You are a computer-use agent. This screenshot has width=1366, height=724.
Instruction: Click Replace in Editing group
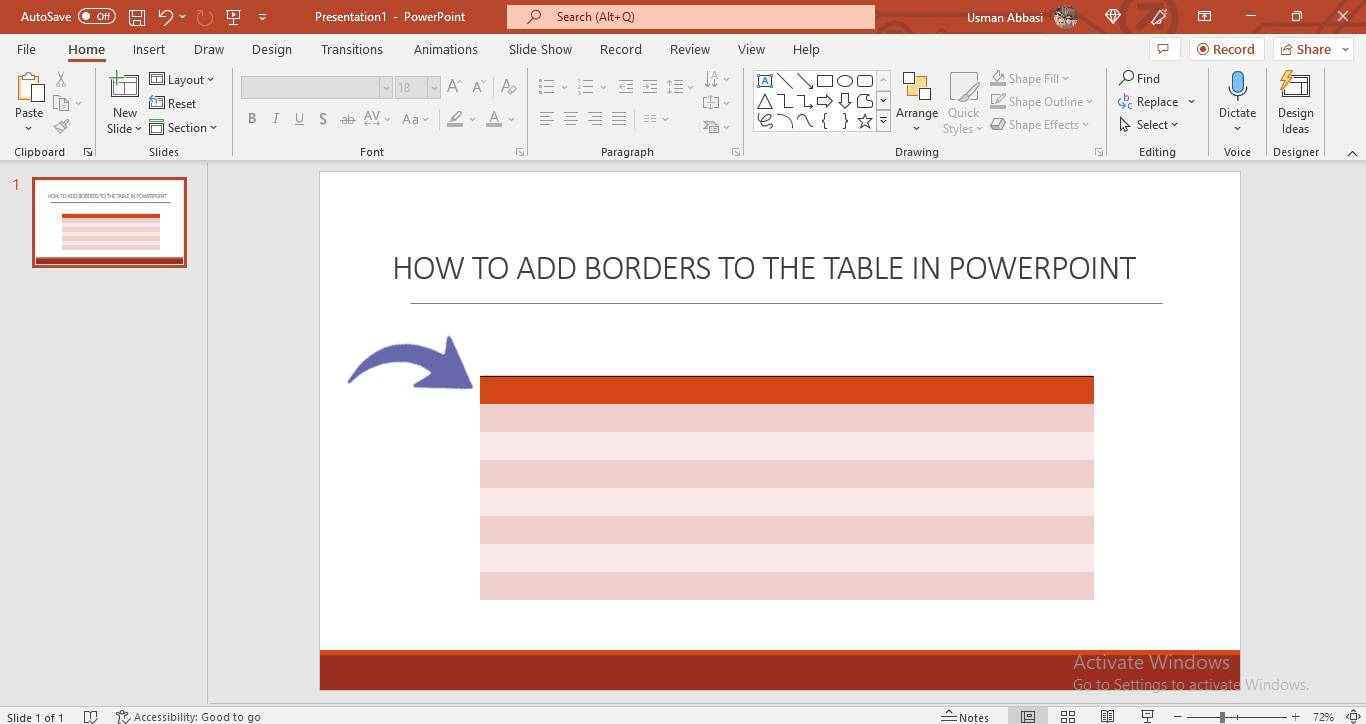click(x=1157, y=101)
